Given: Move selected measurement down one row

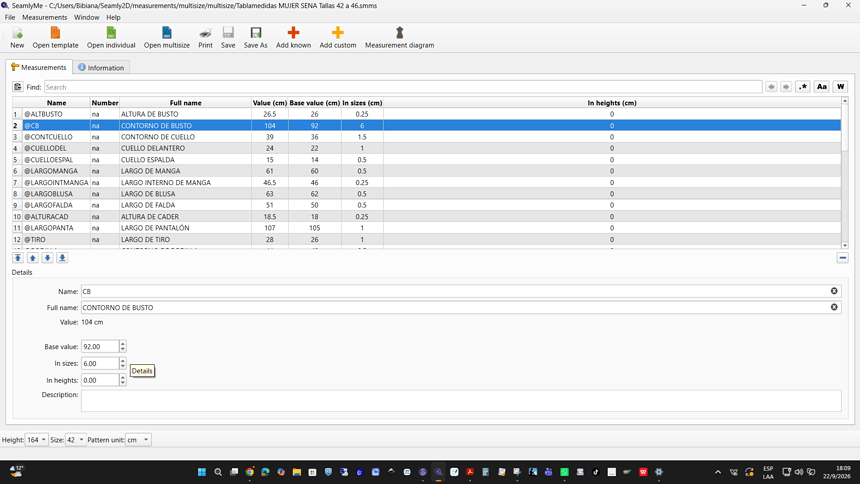Looking at the screenshot, I should pos(48,258).
